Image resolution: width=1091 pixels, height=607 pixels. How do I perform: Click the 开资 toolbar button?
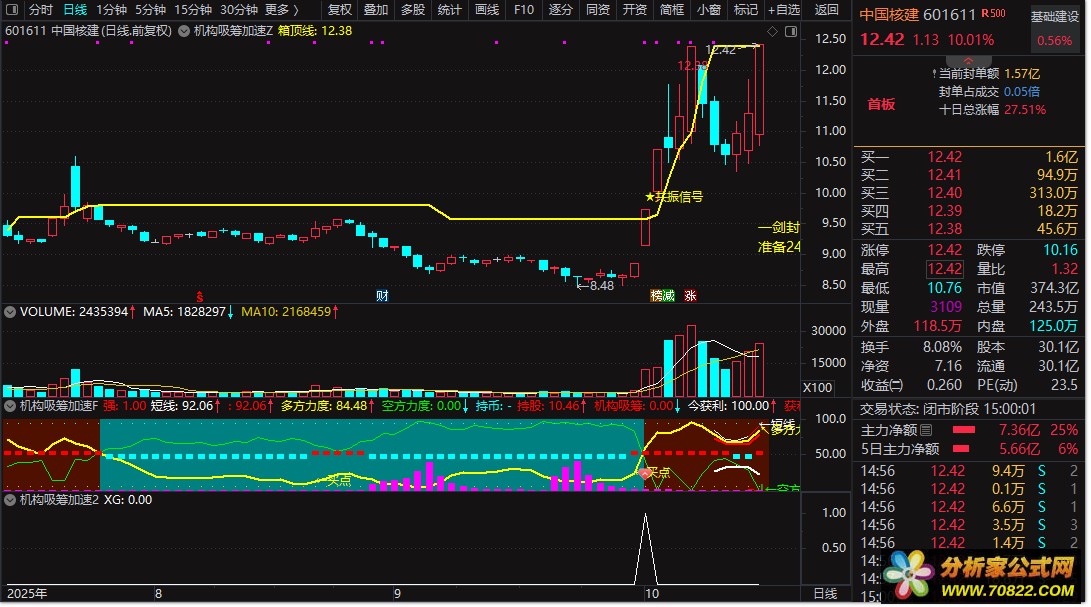point(635,10)
